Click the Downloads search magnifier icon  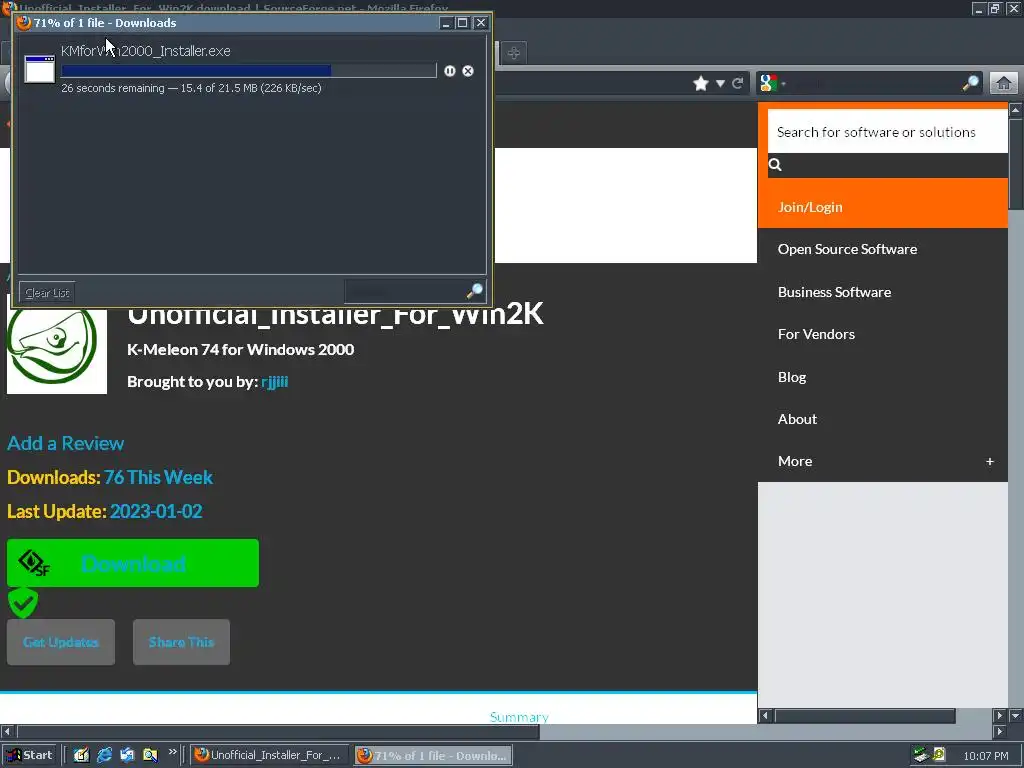475,291
